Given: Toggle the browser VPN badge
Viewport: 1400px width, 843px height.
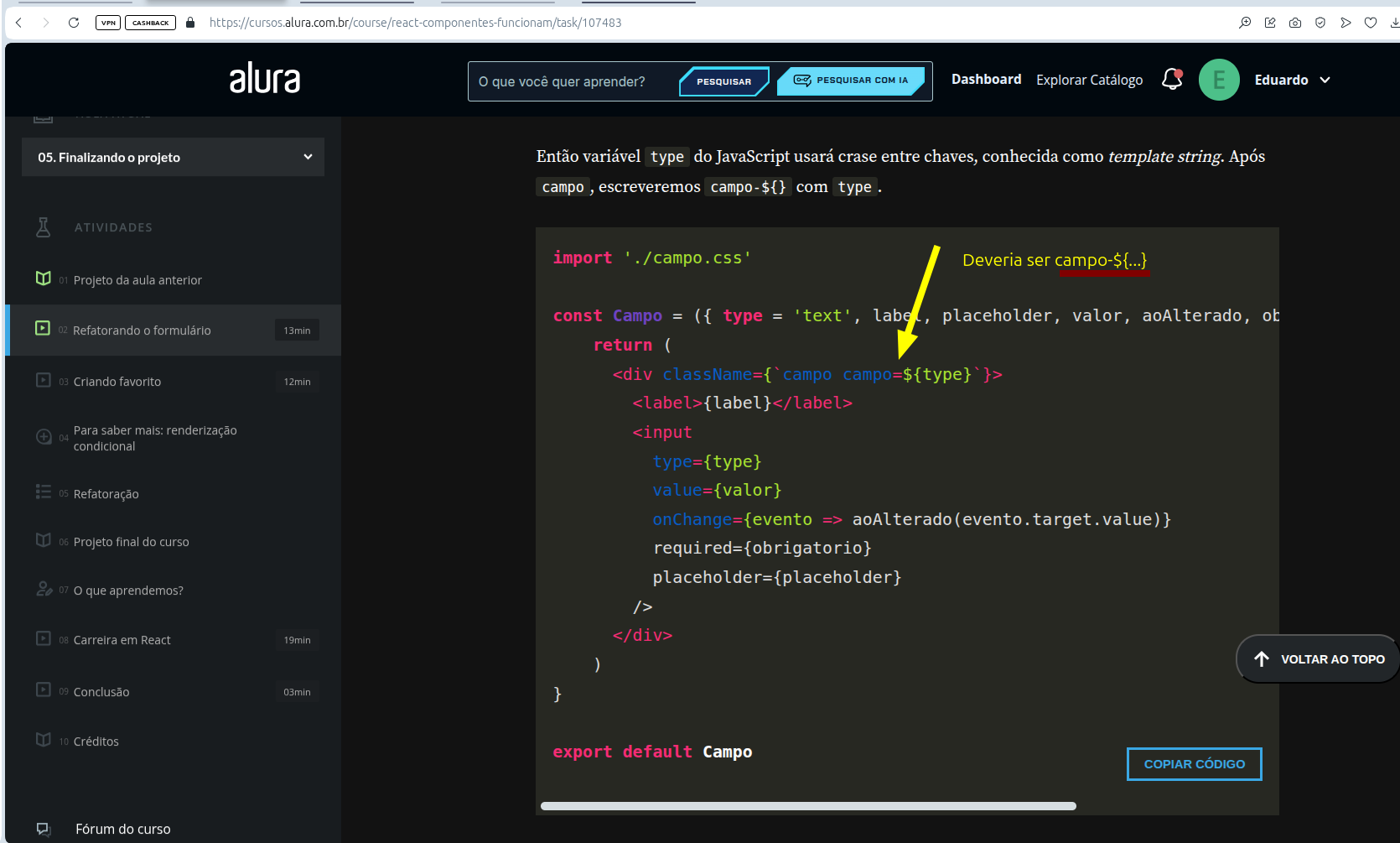Looking at the screenshot, I should click(108, 23).
